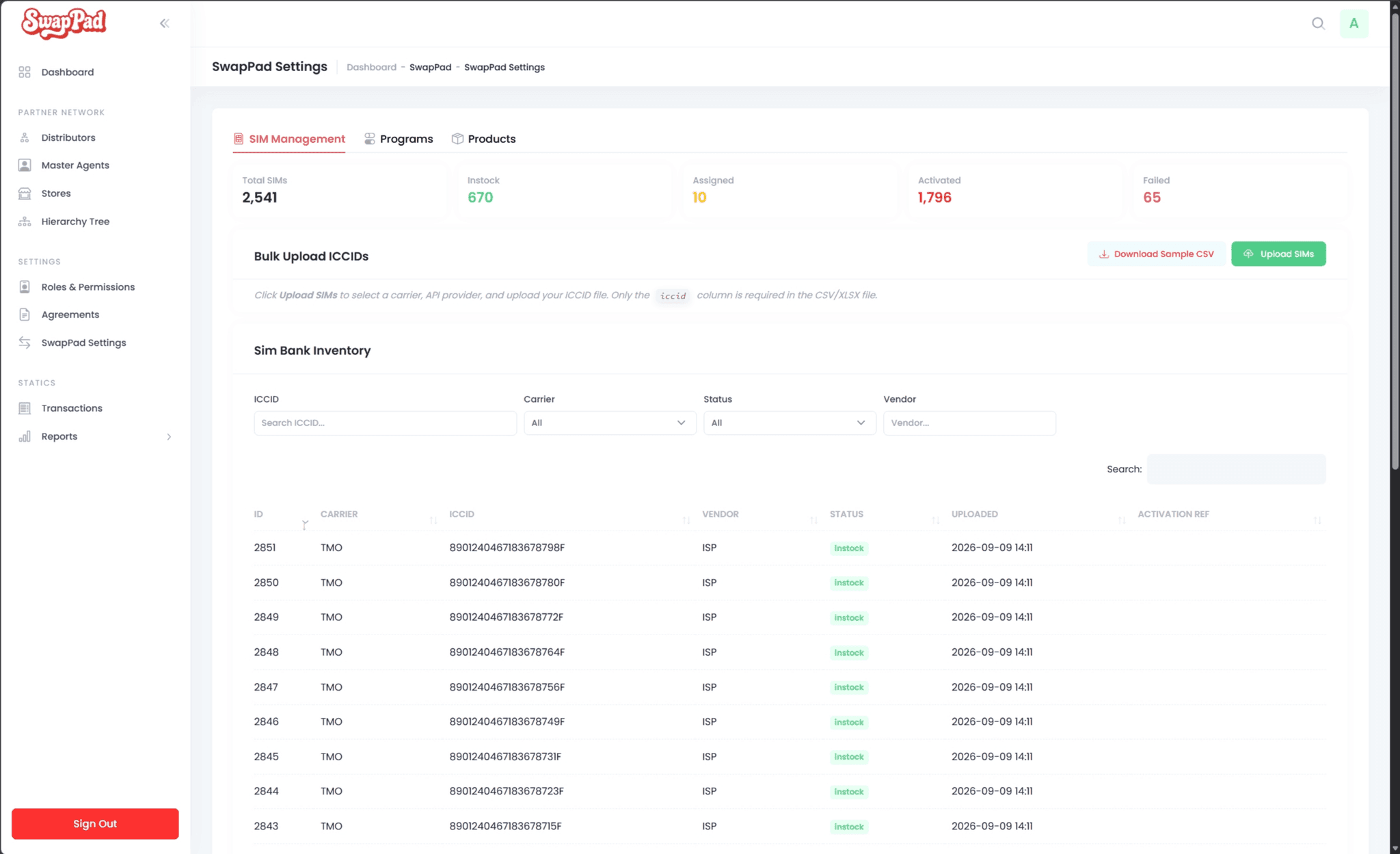Click the Transactions list icon
This screenshot has width=1400, height=854.
(25, 408)
